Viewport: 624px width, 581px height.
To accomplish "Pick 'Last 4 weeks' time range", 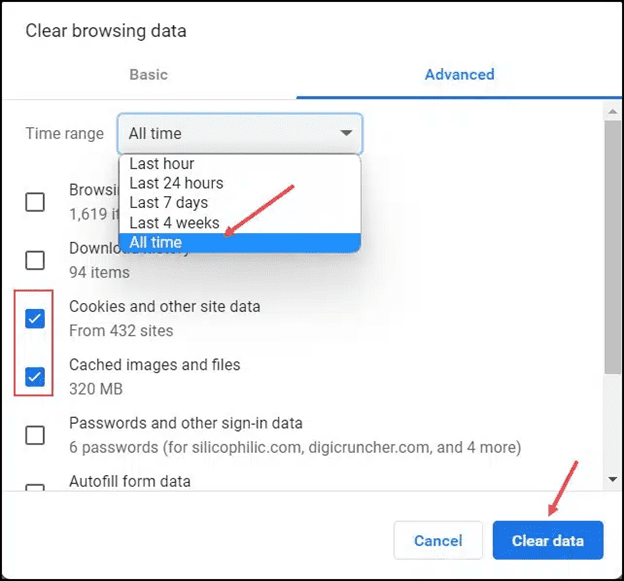I will tap(174, 223).
